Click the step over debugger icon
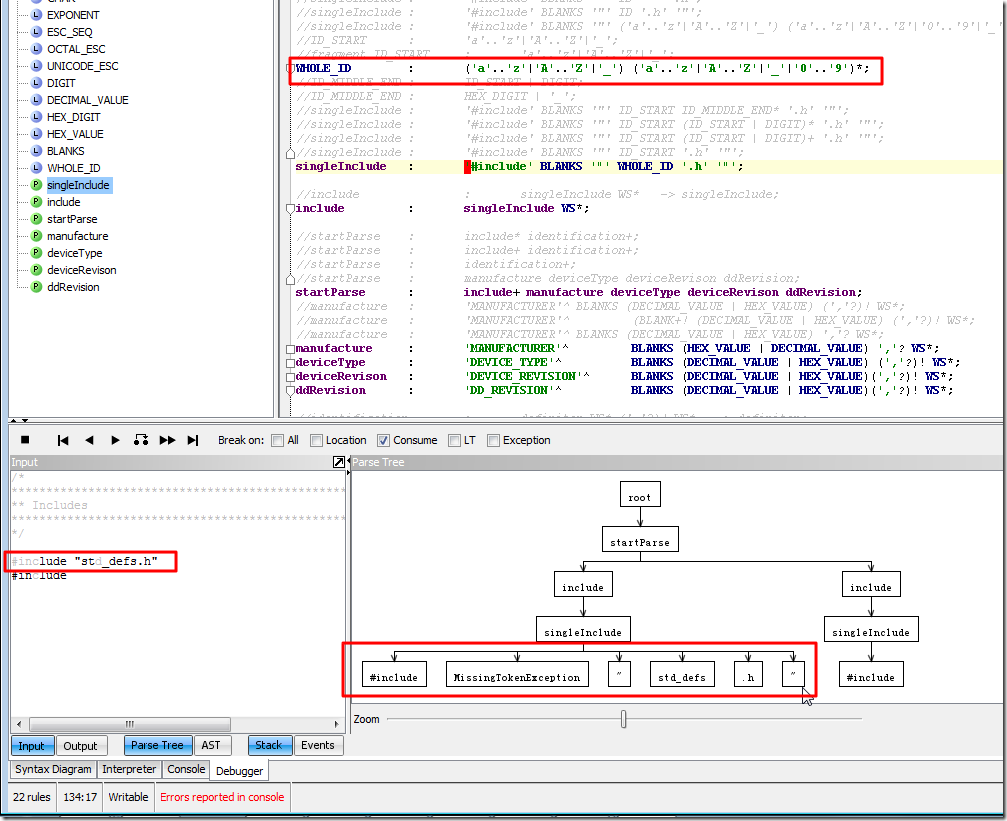The image size is (1007, 821). click(141, 440)
